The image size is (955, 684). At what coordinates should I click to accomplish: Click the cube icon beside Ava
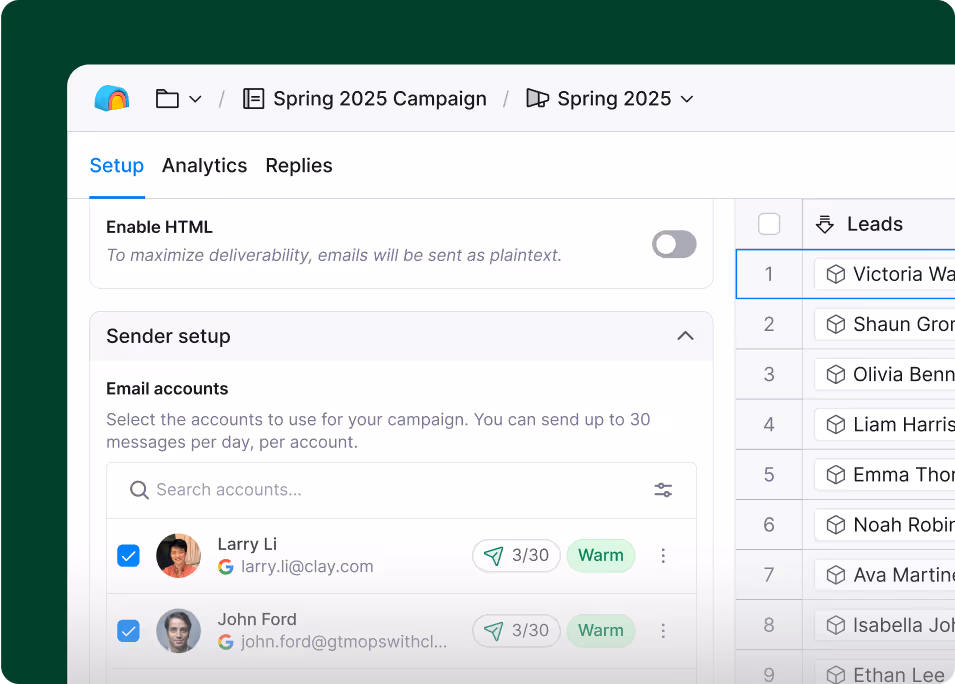[x=836, y=575]
